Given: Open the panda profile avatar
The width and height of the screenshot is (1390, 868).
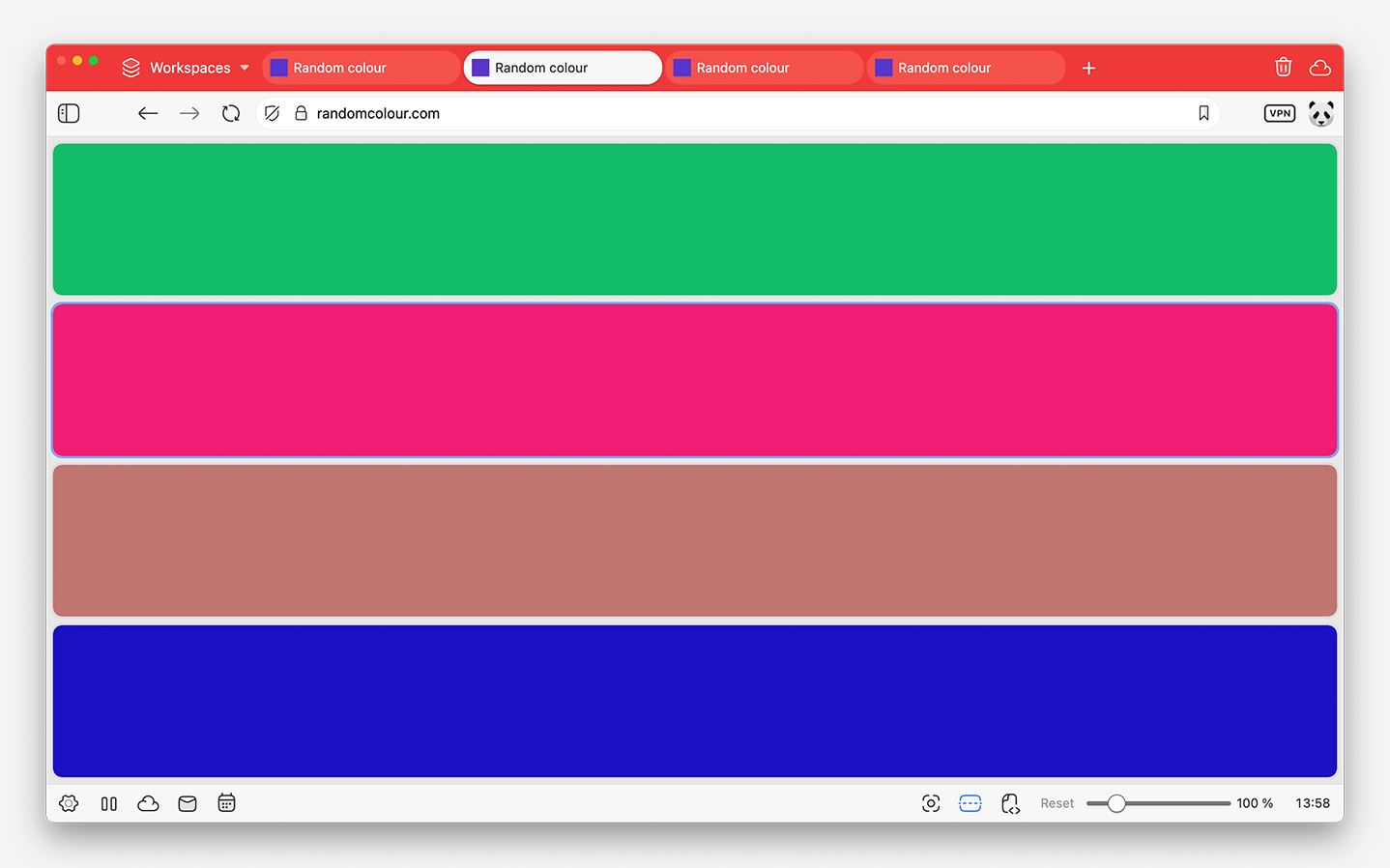Looking at the screenshot, I should click(1321, 114).
